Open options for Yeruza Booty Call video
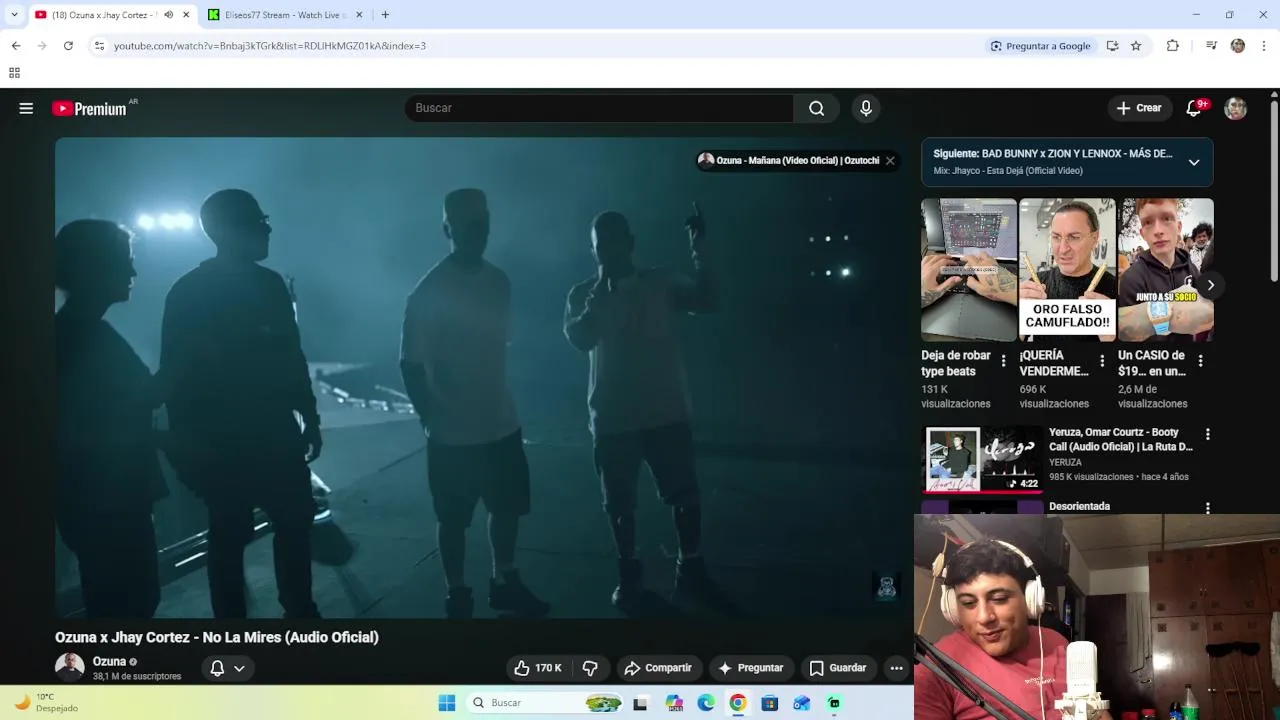This screenshot has height=720, width=1280. [1207, 435]
